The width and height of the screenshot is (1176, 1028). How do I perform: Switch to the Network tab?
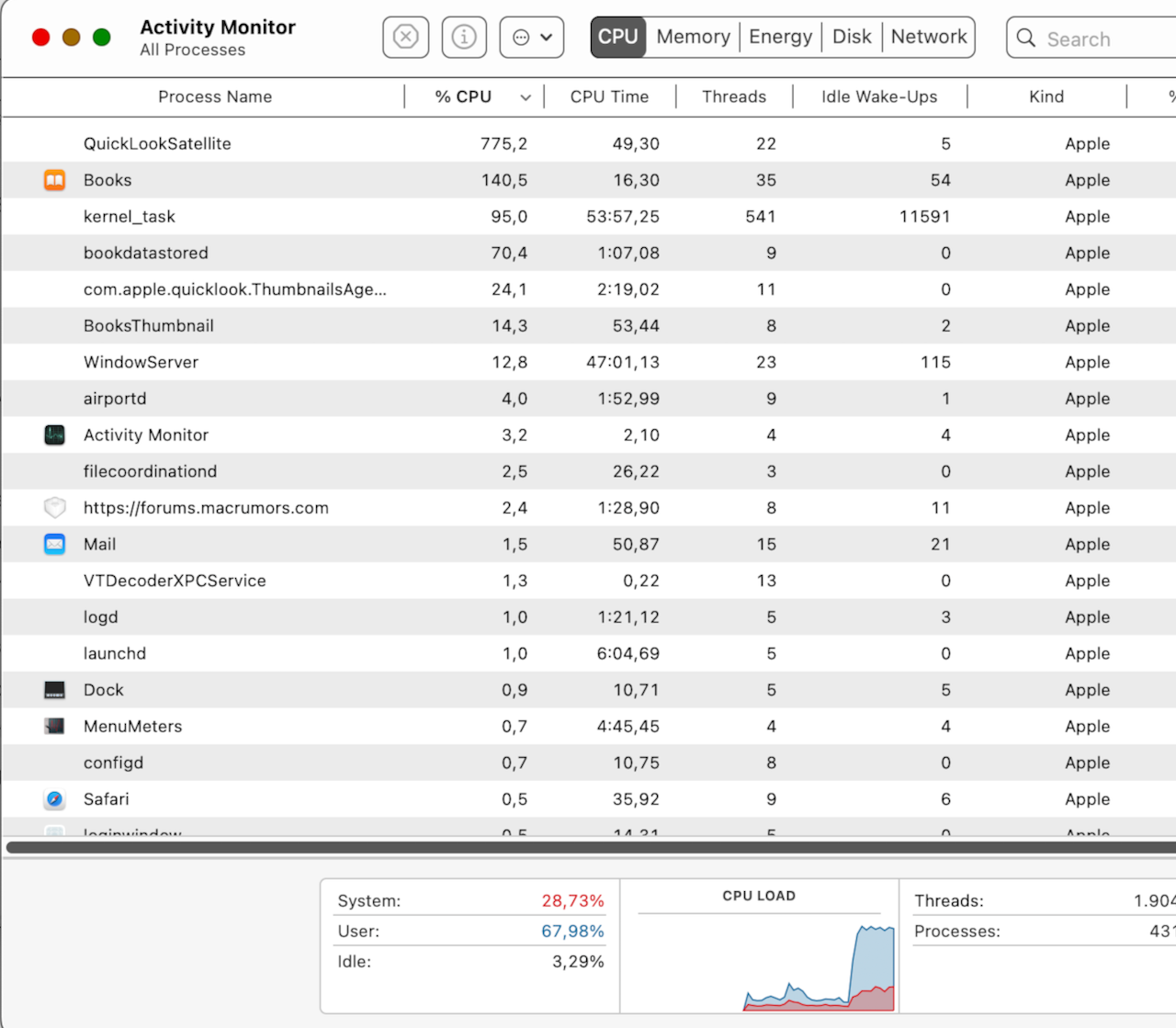tap(929, 37)
